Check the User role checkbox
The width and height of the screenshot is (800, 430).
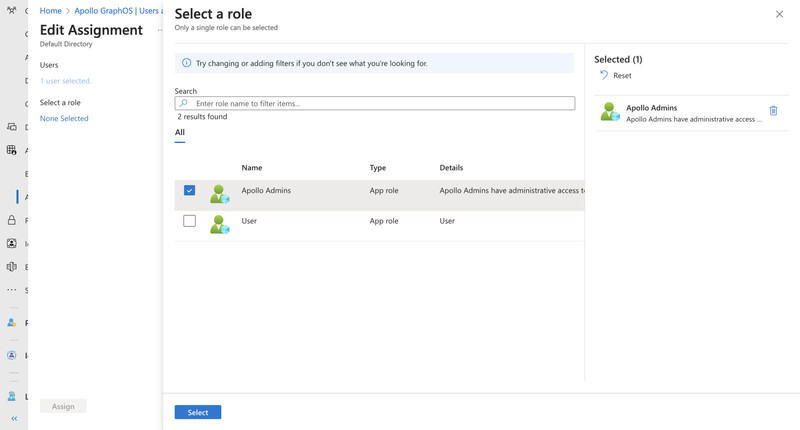point(189,221)
